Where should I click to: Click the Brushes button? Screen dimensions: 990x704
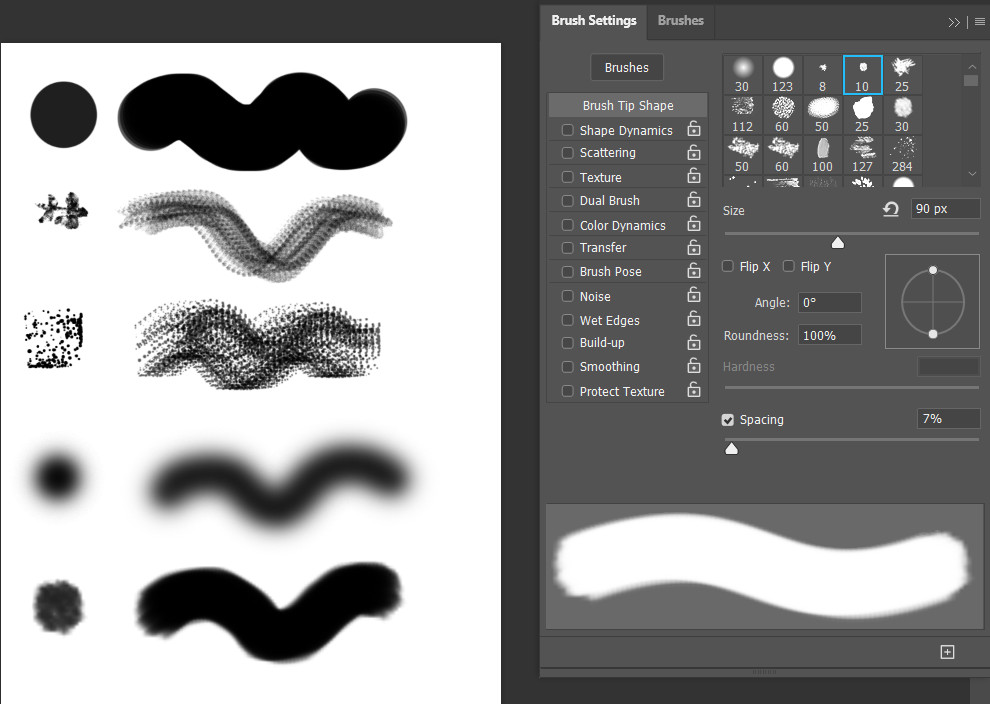(x=626, y=68)
